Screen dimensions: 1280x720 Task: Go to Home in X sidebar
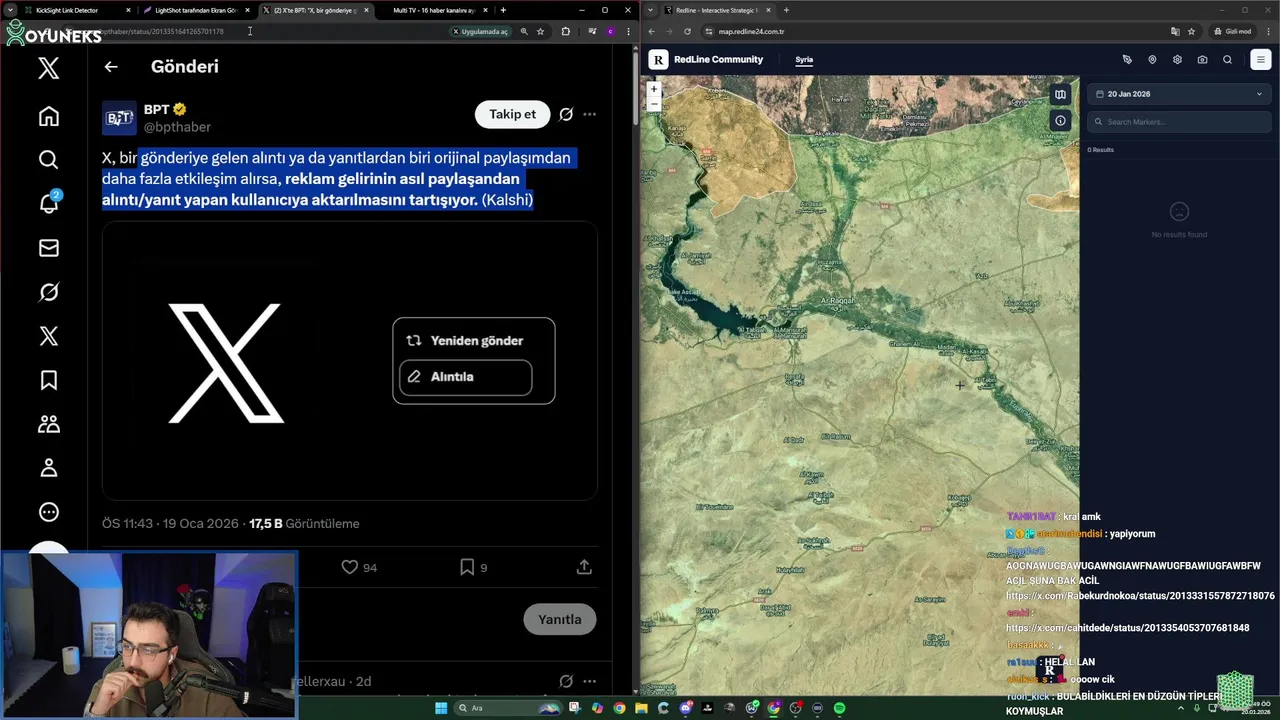48,116
